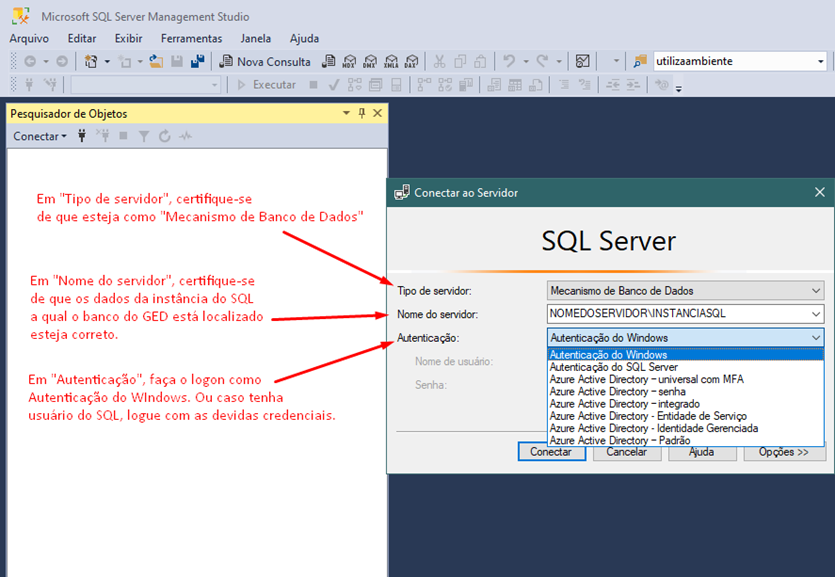Click the Copy icon in toolbar
Image resolution: width=835 pixels, height=577 pixels.
pyautogui.click(x=460, y=62)
